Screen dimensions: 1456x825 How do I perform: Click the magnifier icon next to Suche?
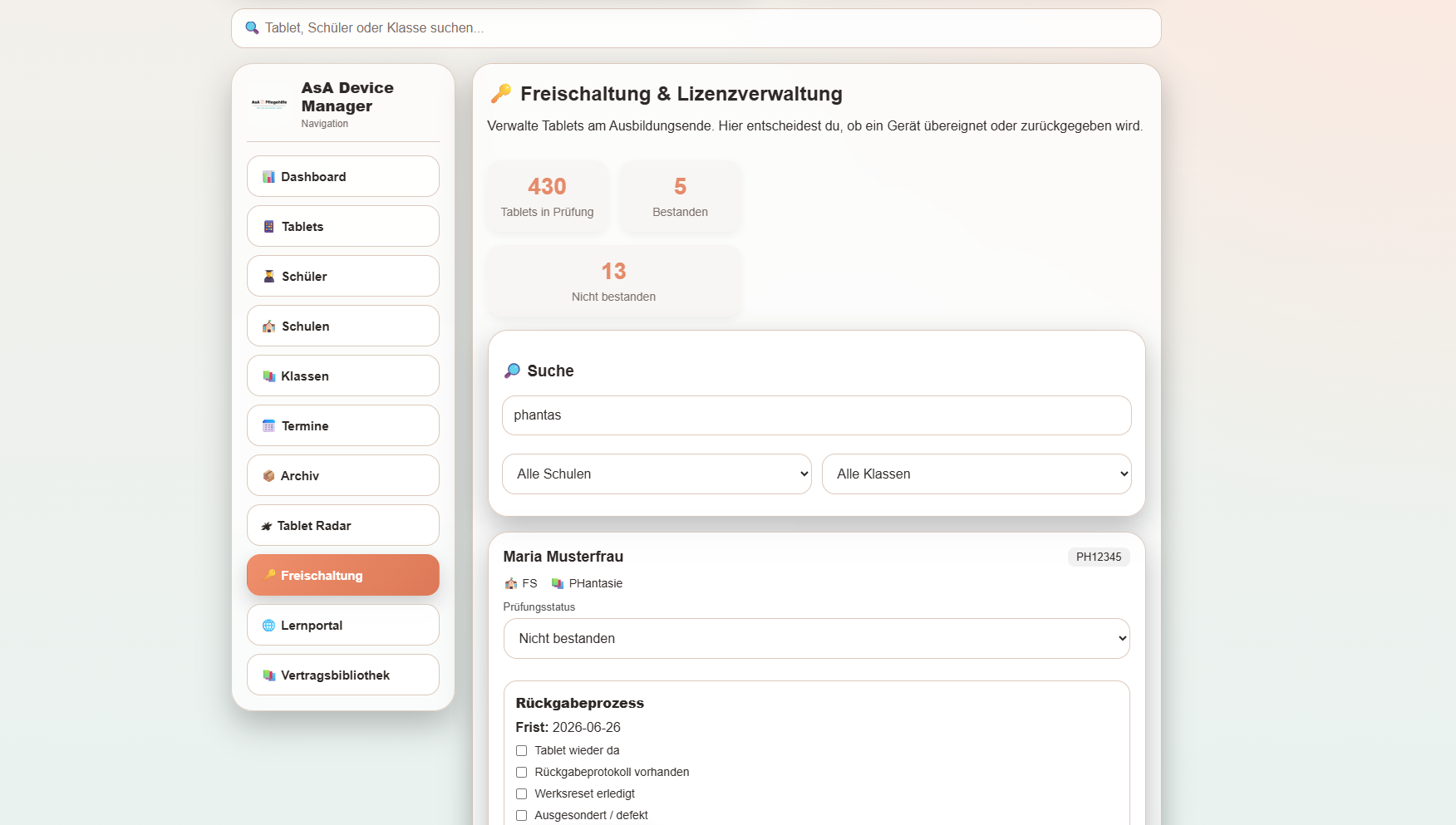point(512,371)
